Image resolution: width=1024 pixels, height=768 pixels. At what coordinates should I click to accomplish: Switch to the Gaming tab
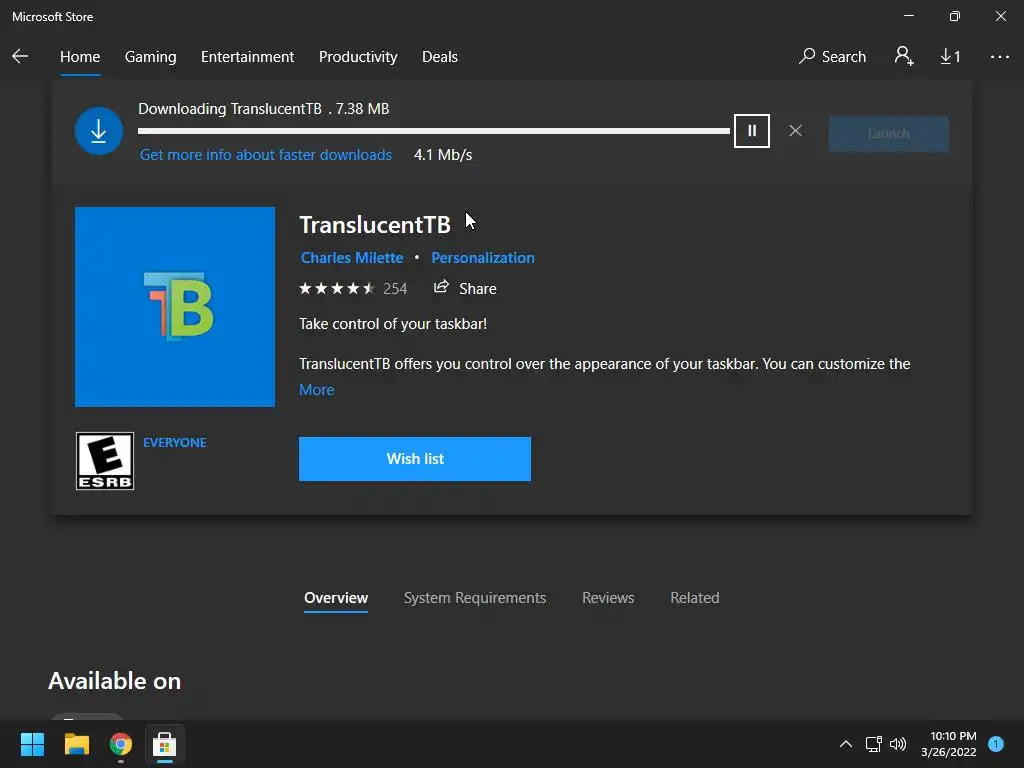point(150,57)
